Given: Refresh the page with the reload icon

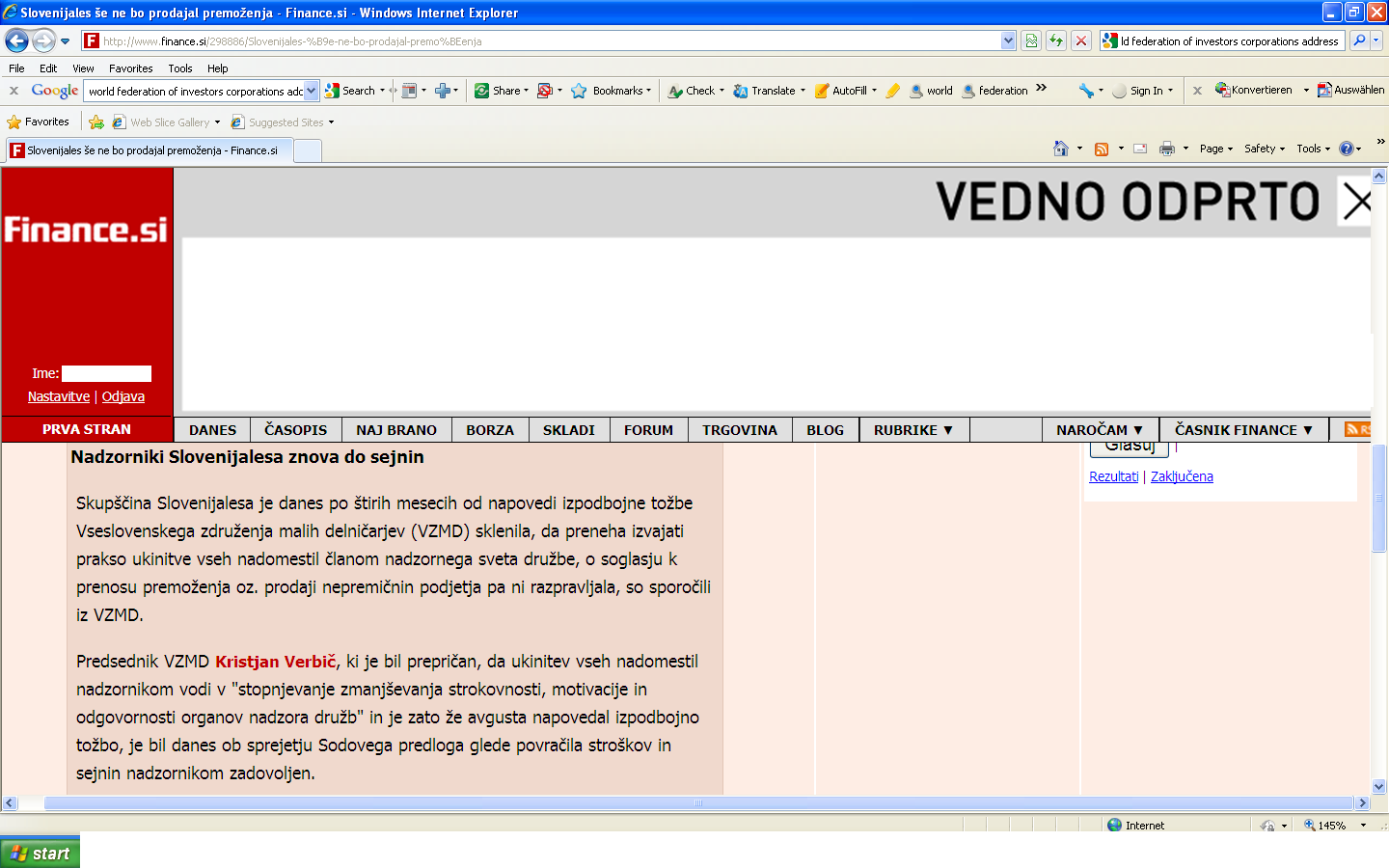Looking at the screenshot, I should [1056, 41].
